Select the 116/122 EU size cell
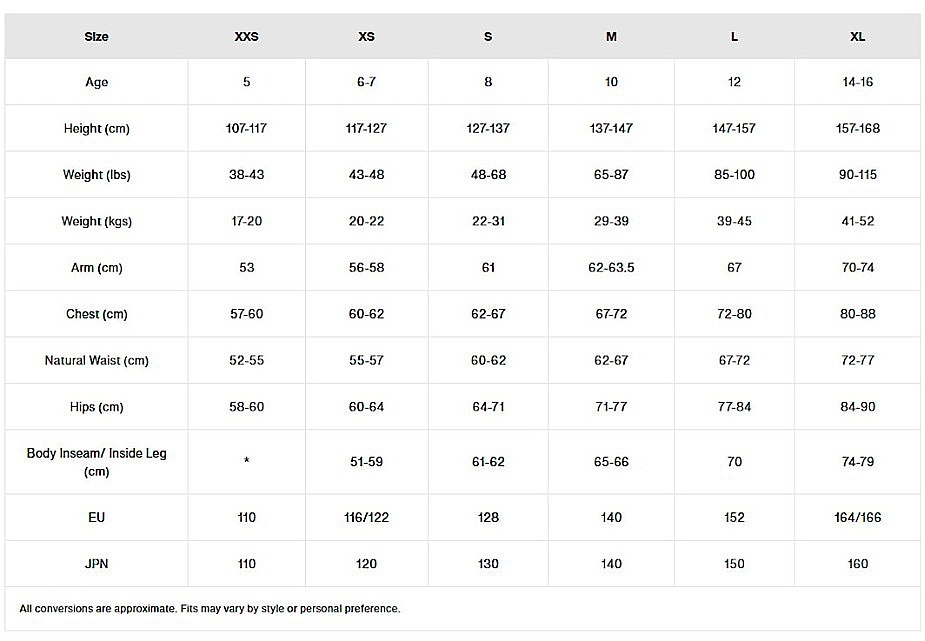This screenshot has height=641, width=925. [366, 517]
